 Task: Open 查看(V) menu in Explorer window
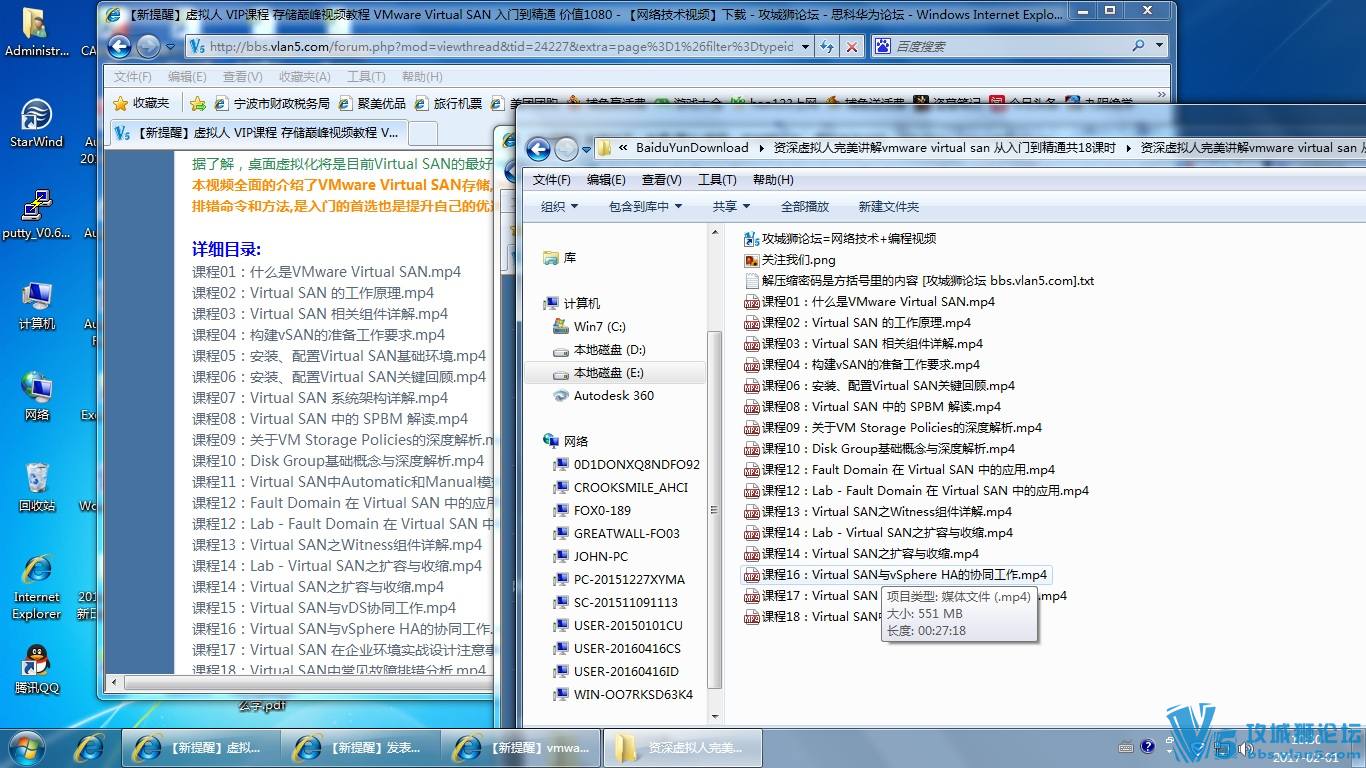pos(661,180)
